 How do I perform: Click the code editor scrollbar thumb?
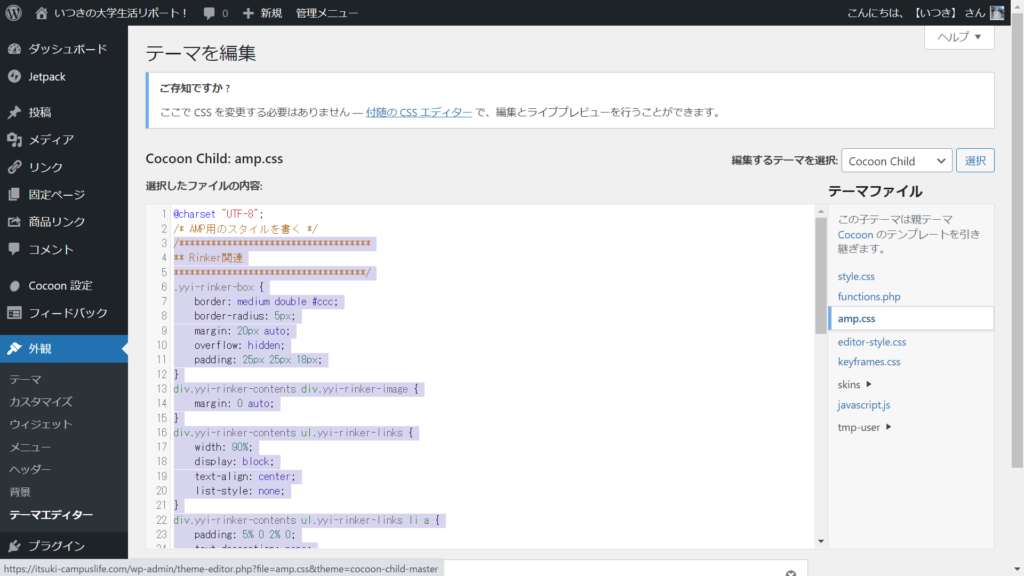coord(821,276)
